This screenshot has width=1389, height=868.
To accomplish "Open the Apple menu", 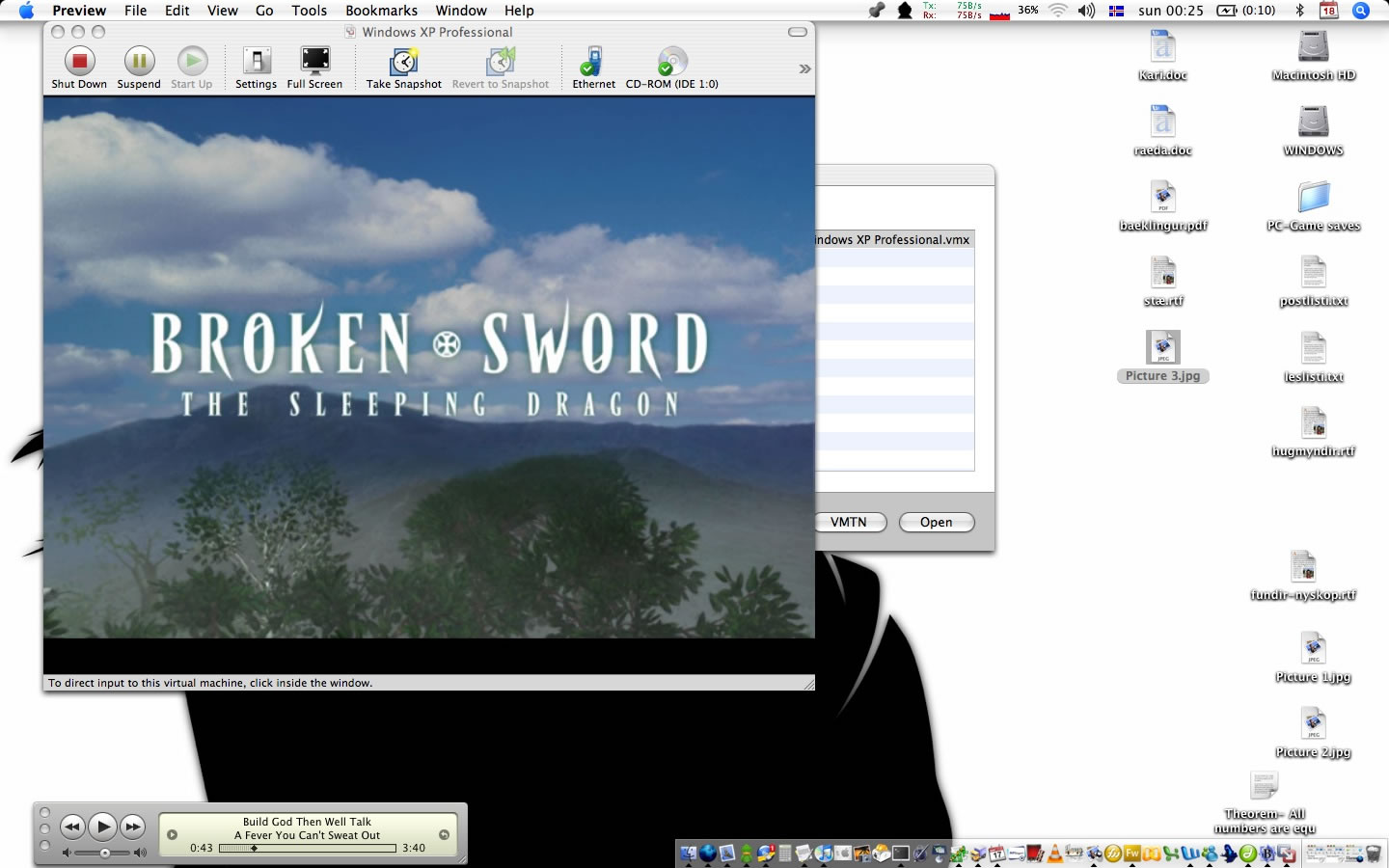I will [26, 11].
